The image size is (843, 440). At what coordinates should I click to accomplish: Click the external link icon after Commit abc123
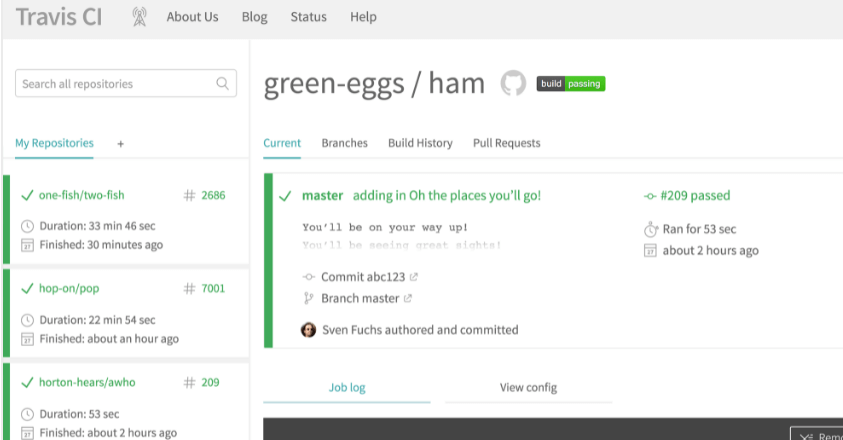point(413,277)
